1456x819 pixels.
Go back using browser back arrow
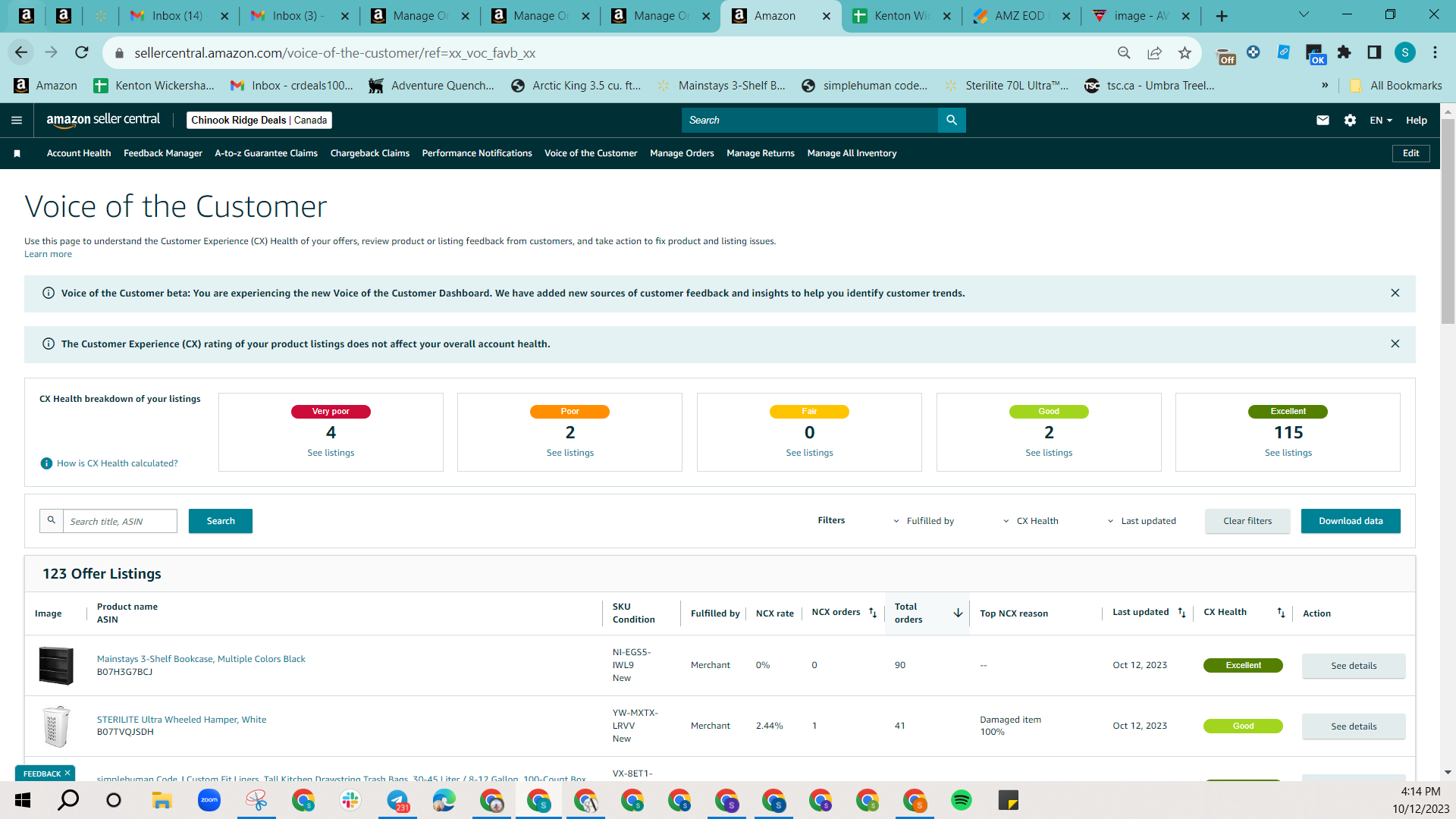21,52
